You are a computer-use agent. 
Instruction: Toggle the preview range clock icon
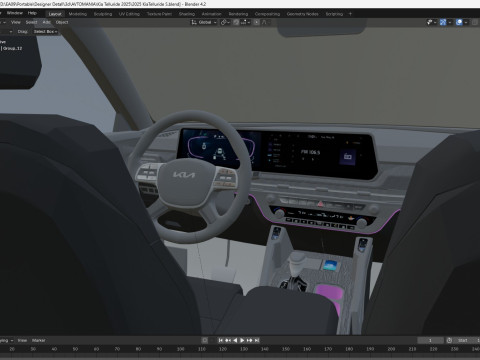(x=449, y=340)
